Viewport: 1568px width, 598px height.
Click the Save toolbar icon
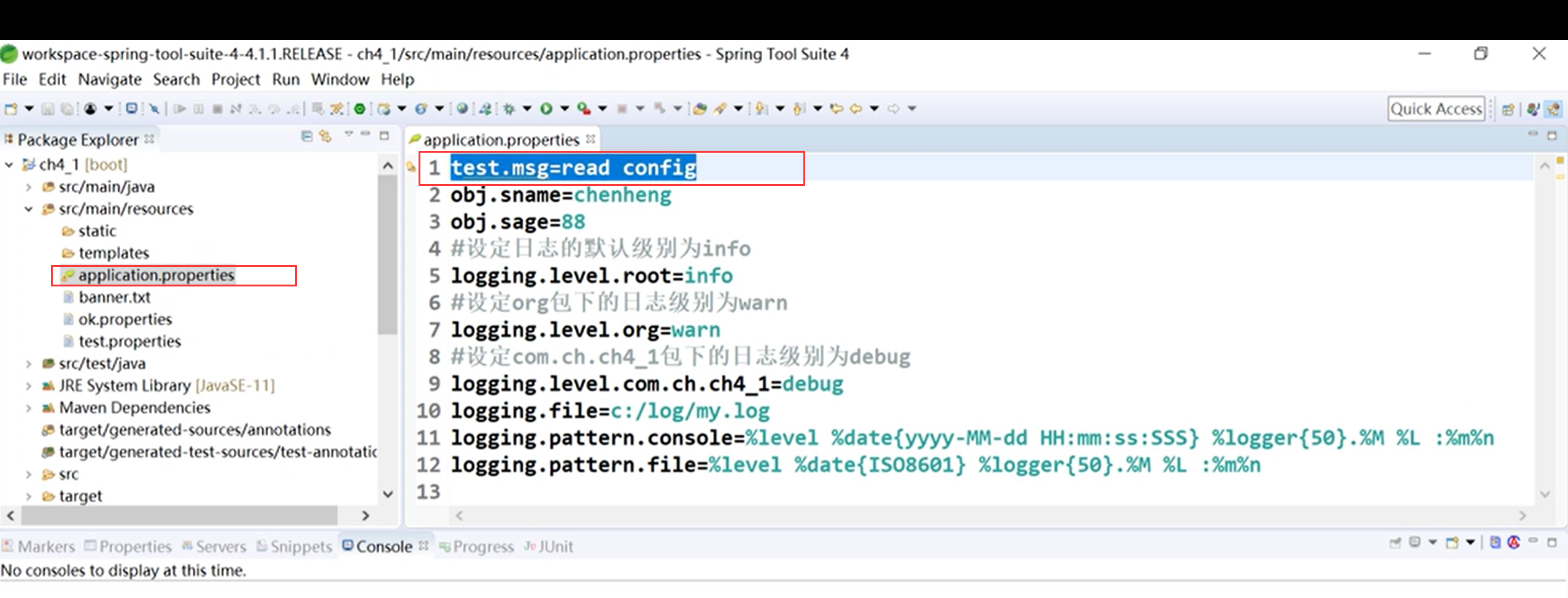47,109
